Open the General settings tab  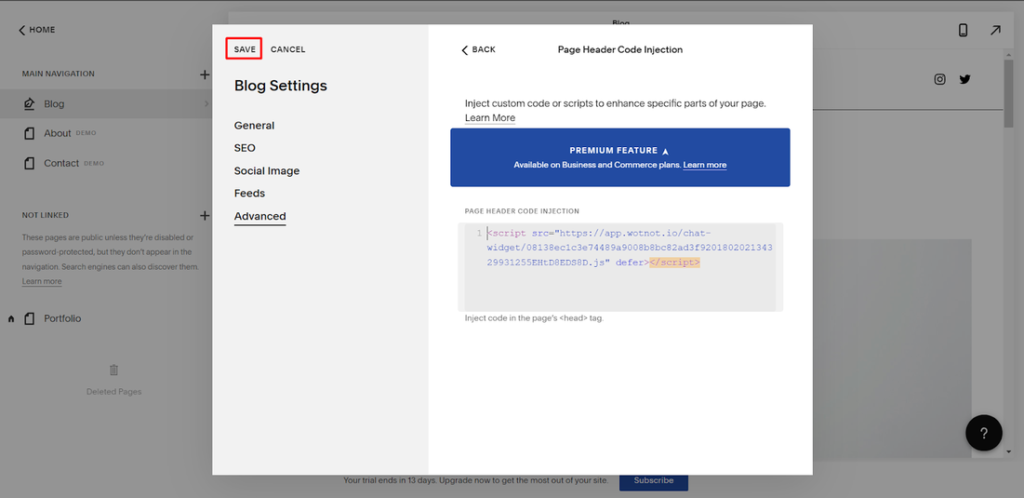pyautogui.click(x=254, y=126)
